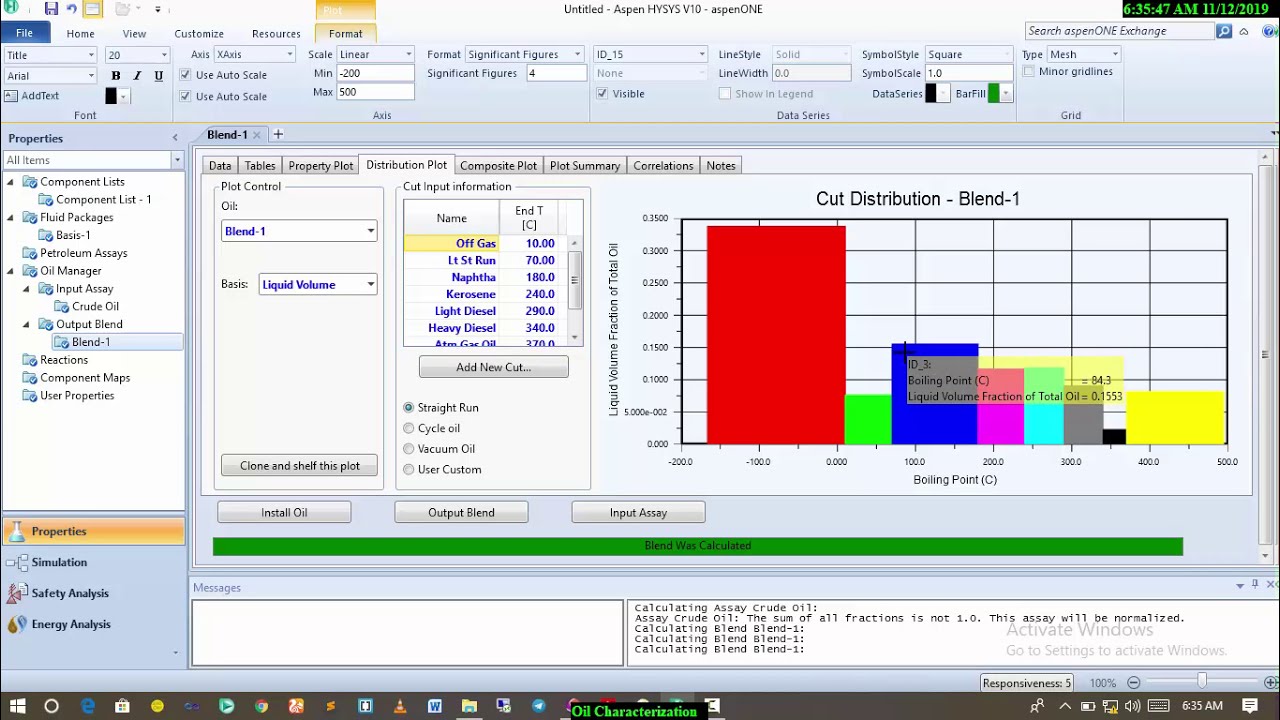
Task: Select the Straight Run radio button
Action: click(x=409, y=408)
